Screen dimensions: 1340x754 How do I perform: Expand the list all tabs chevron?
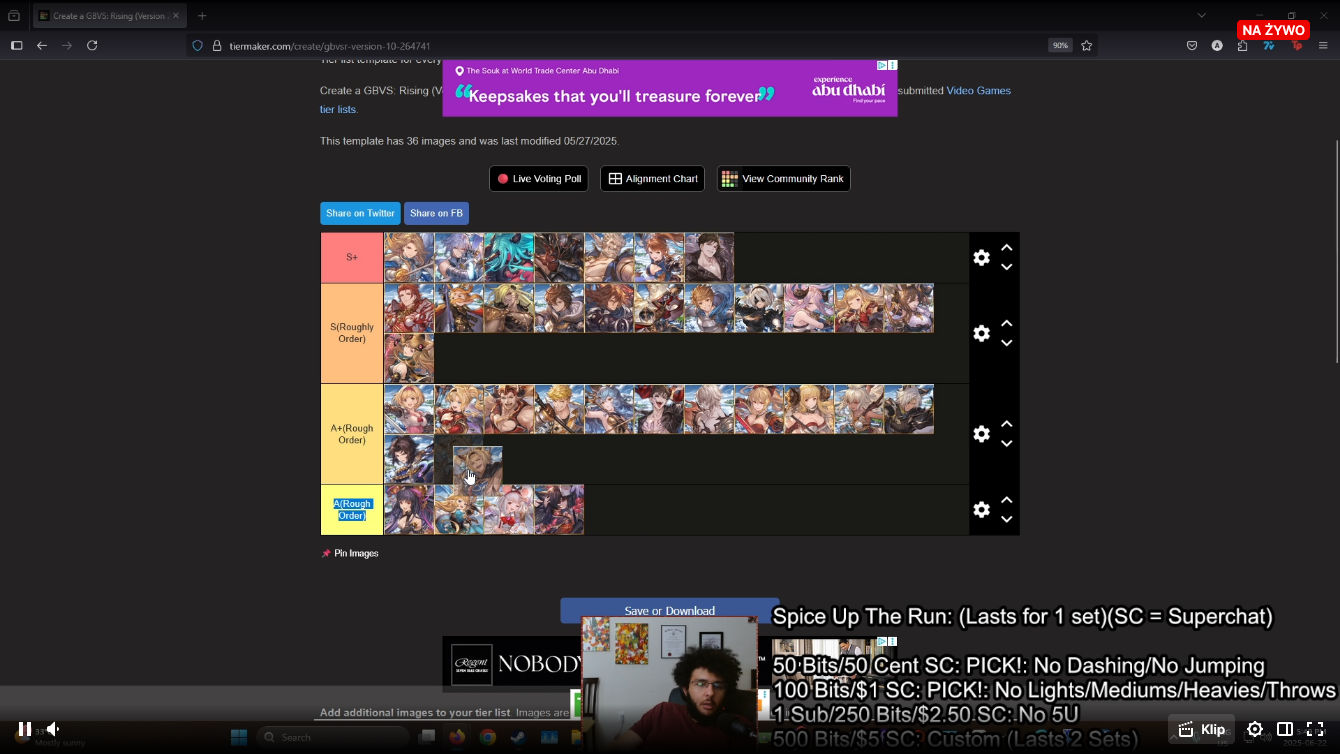pos(1201,15)
